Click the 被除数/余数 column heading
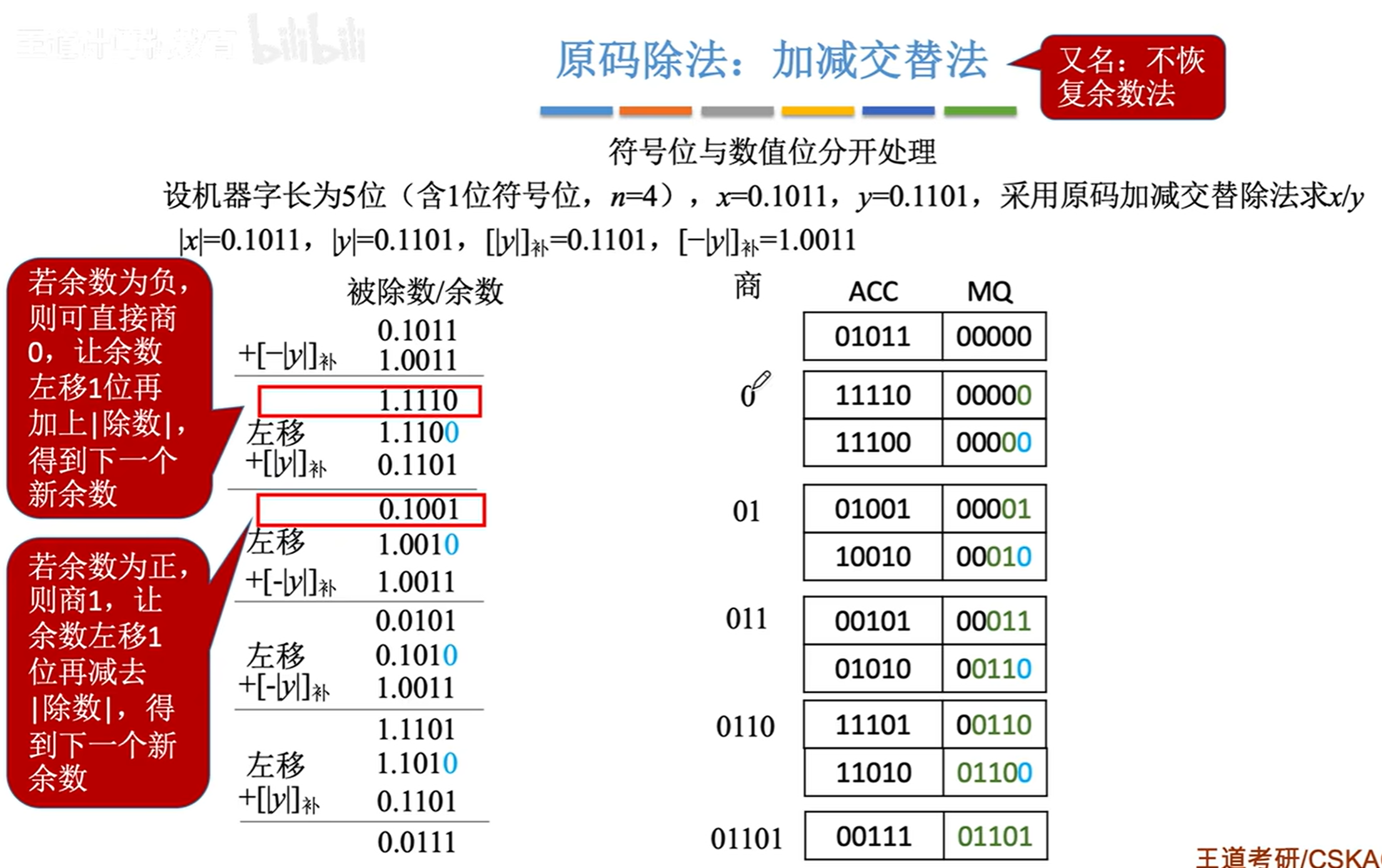 425,291
